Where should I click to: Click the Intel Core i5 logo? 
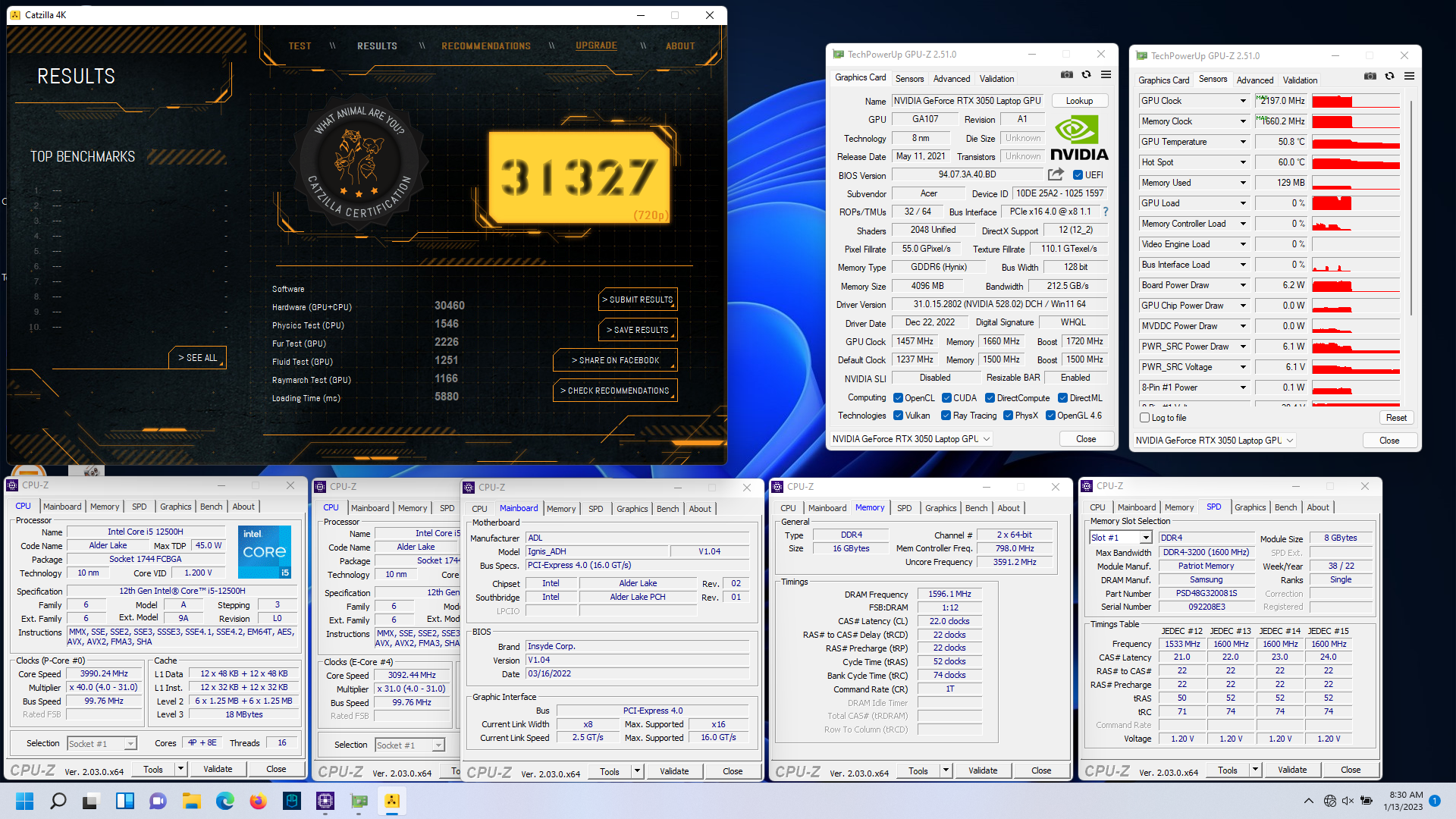(x=265, y=551)
